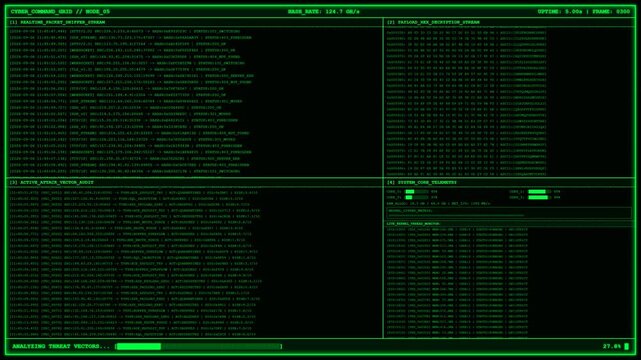Click the CYBER_COMMAND_GRID // NODE_05 title
Screen dimensions: 641x360
click(60, 11)
